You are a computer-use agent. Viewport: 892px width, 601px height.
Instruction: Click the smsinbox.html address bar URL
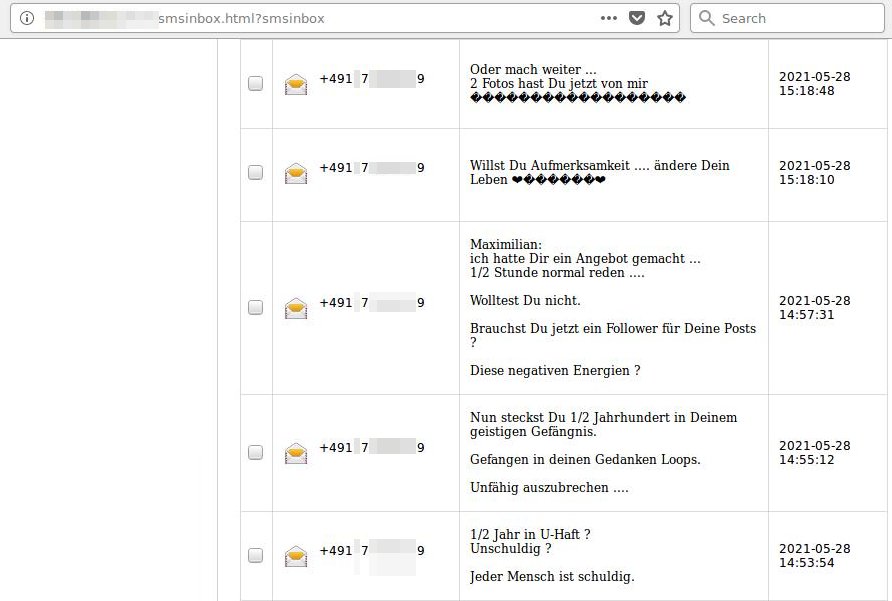pyautogui.click(x=241, y=18)
